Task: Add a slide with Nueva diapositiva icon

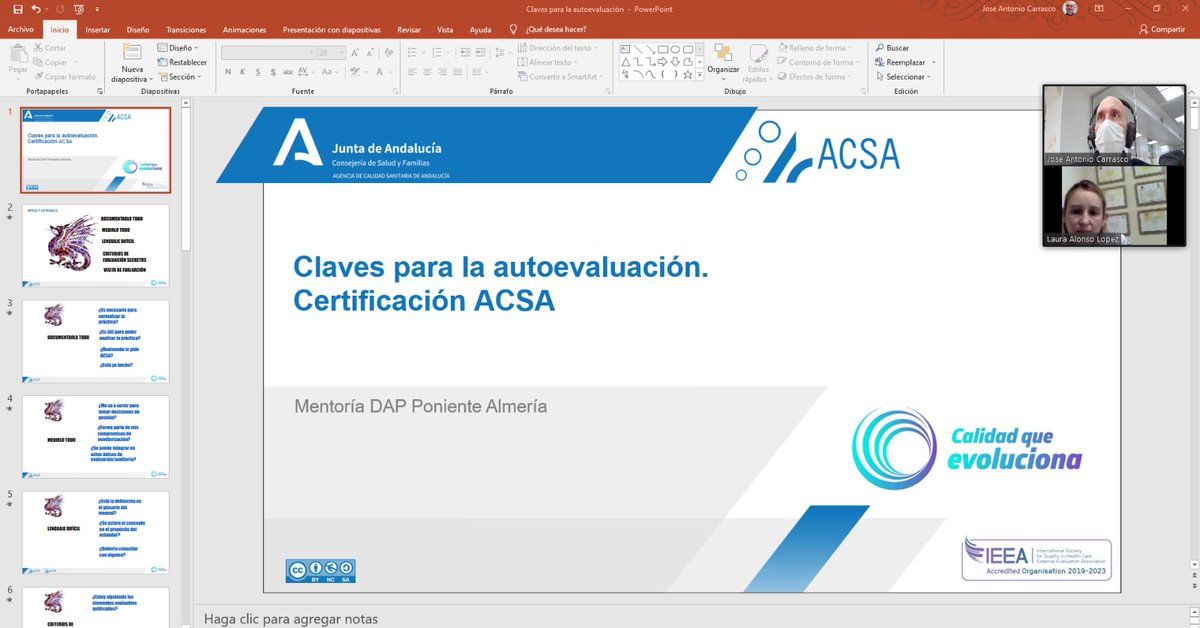Action: coord(133,53)
